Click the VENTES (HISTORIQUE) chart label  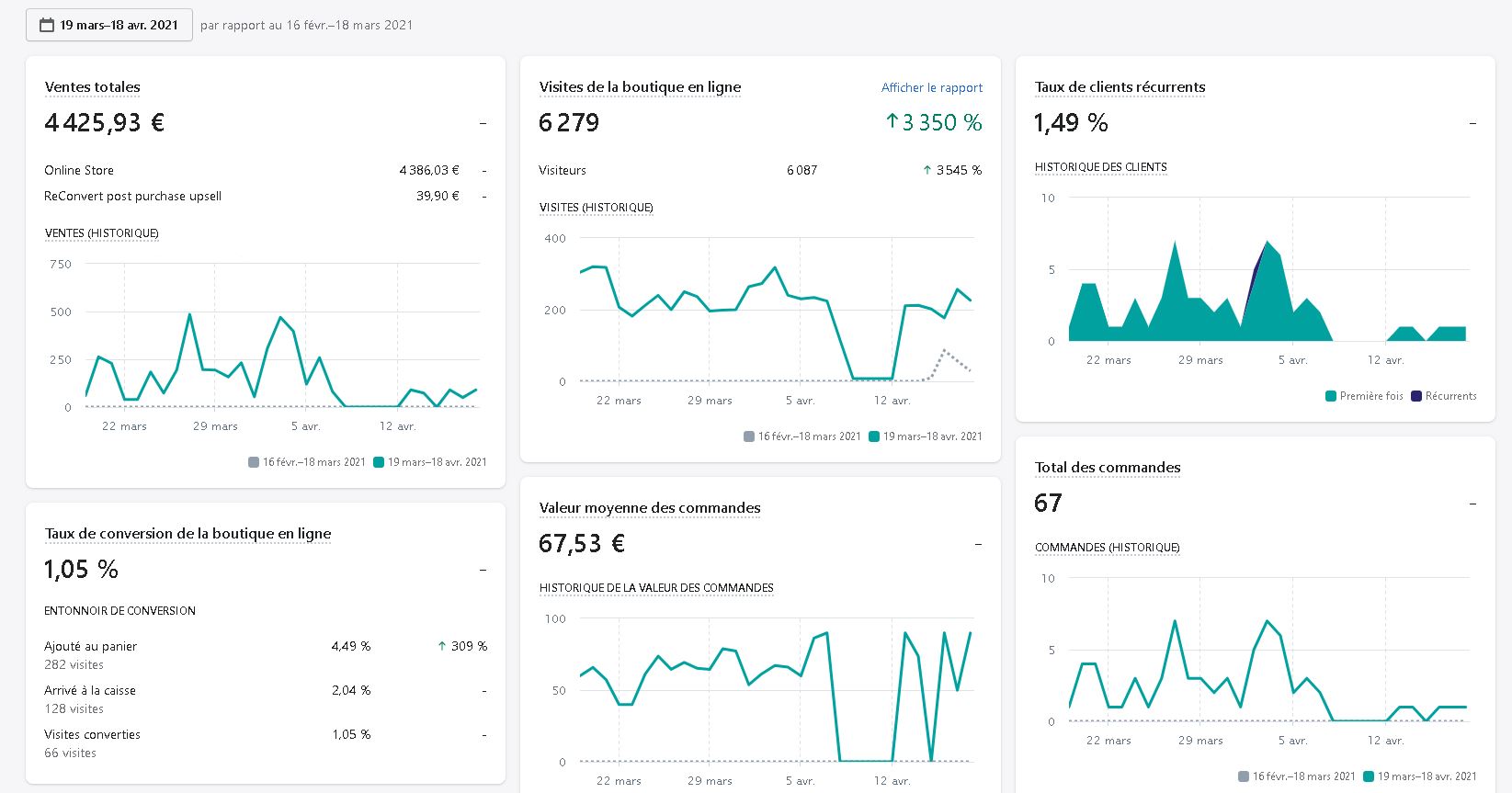[x=101, y=233]
